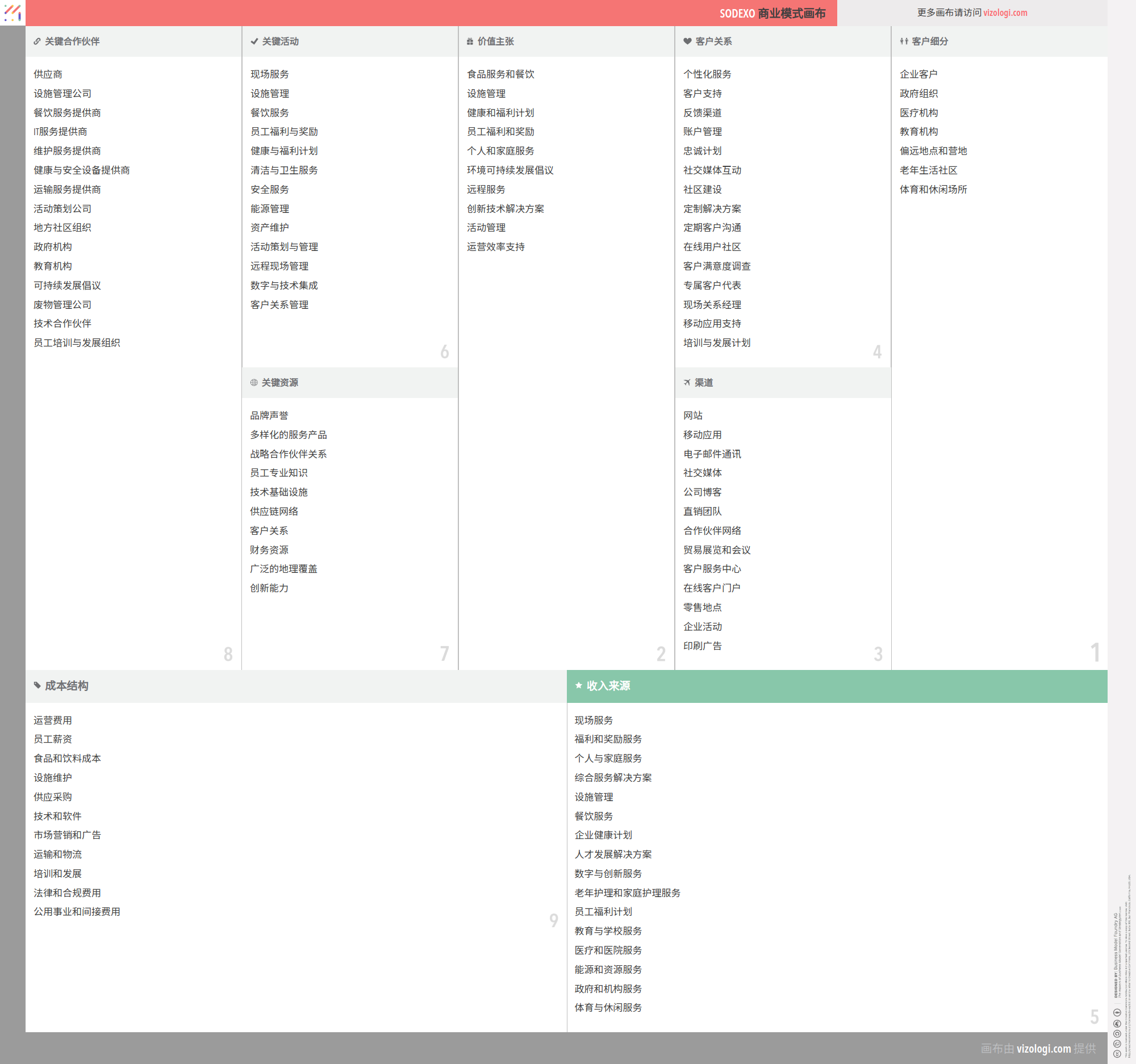1136x1064 pixels.
Task: Select 品牌声誉 in 关键资源 list
Action: pyautogui.click(x=269, y=416)
